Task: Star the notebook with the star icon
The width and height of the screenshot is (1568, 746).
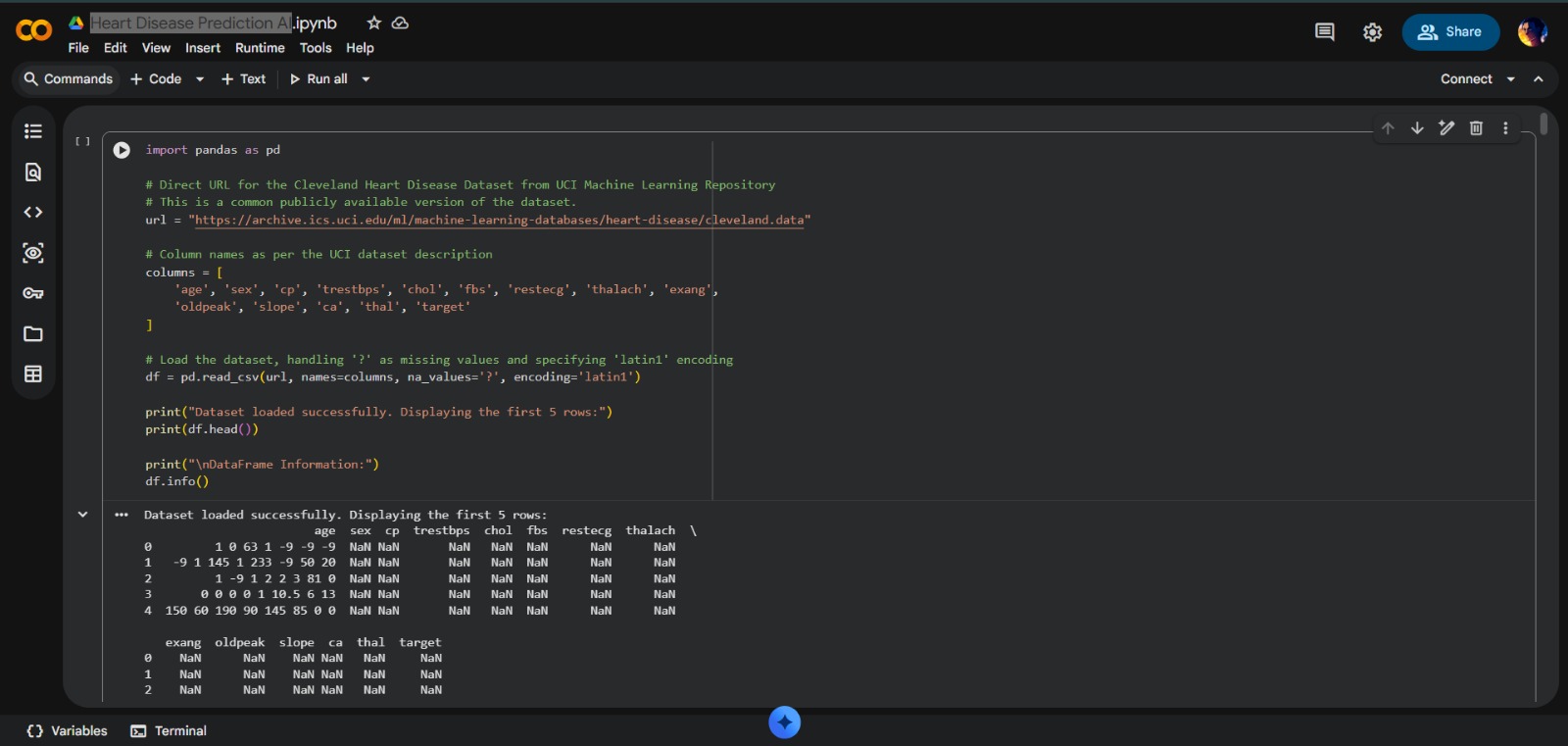Action: click(373, 23)
